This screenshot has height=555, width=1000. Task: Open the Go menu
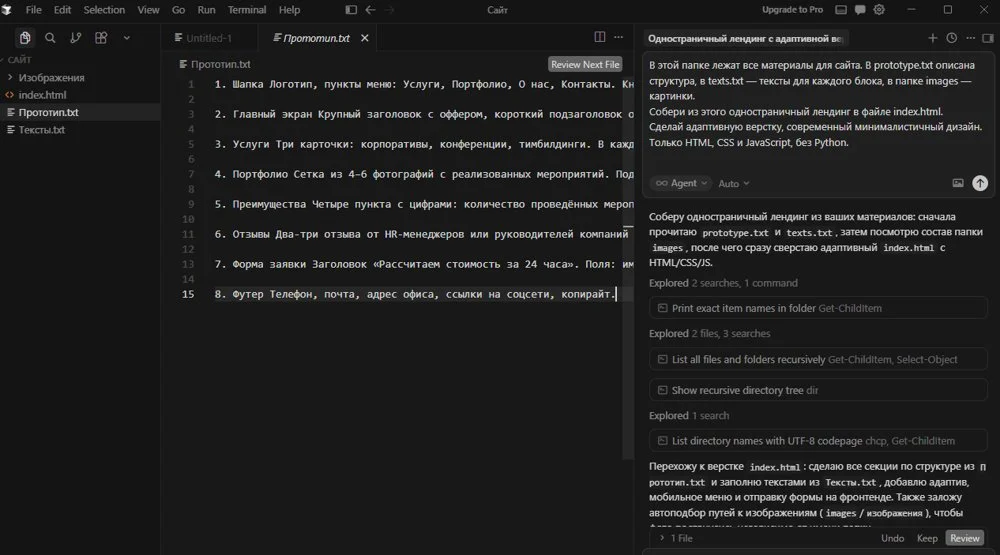tap(179, 10)
